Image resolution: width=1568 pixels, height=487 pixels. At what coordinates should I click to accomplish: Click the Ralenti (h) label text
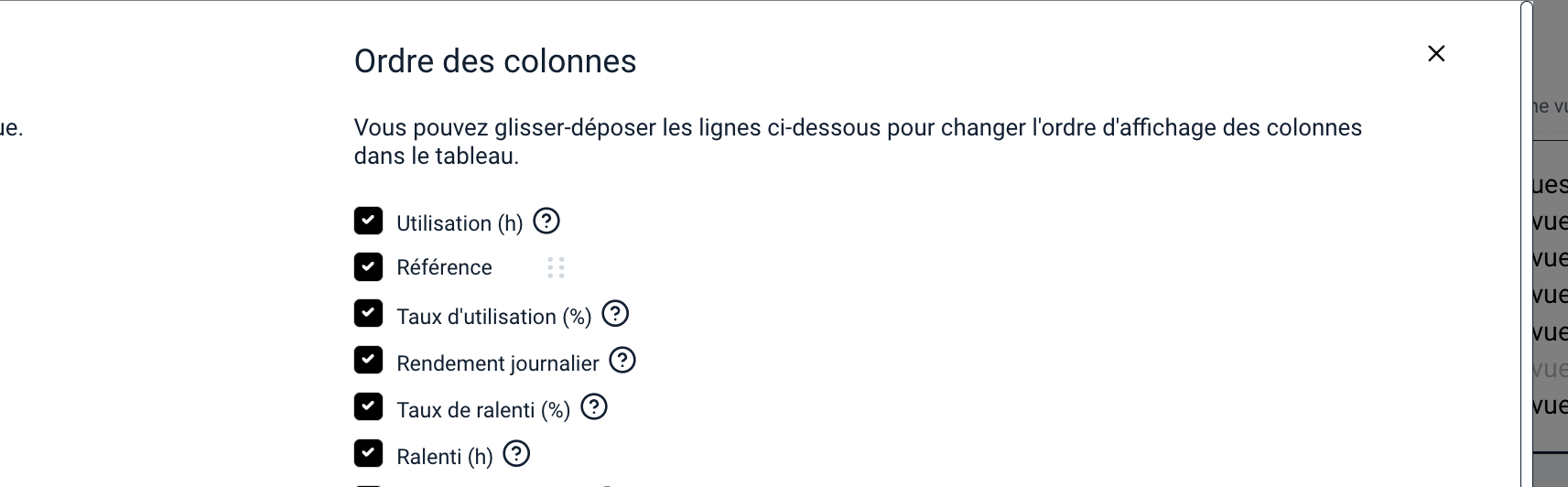445,457
